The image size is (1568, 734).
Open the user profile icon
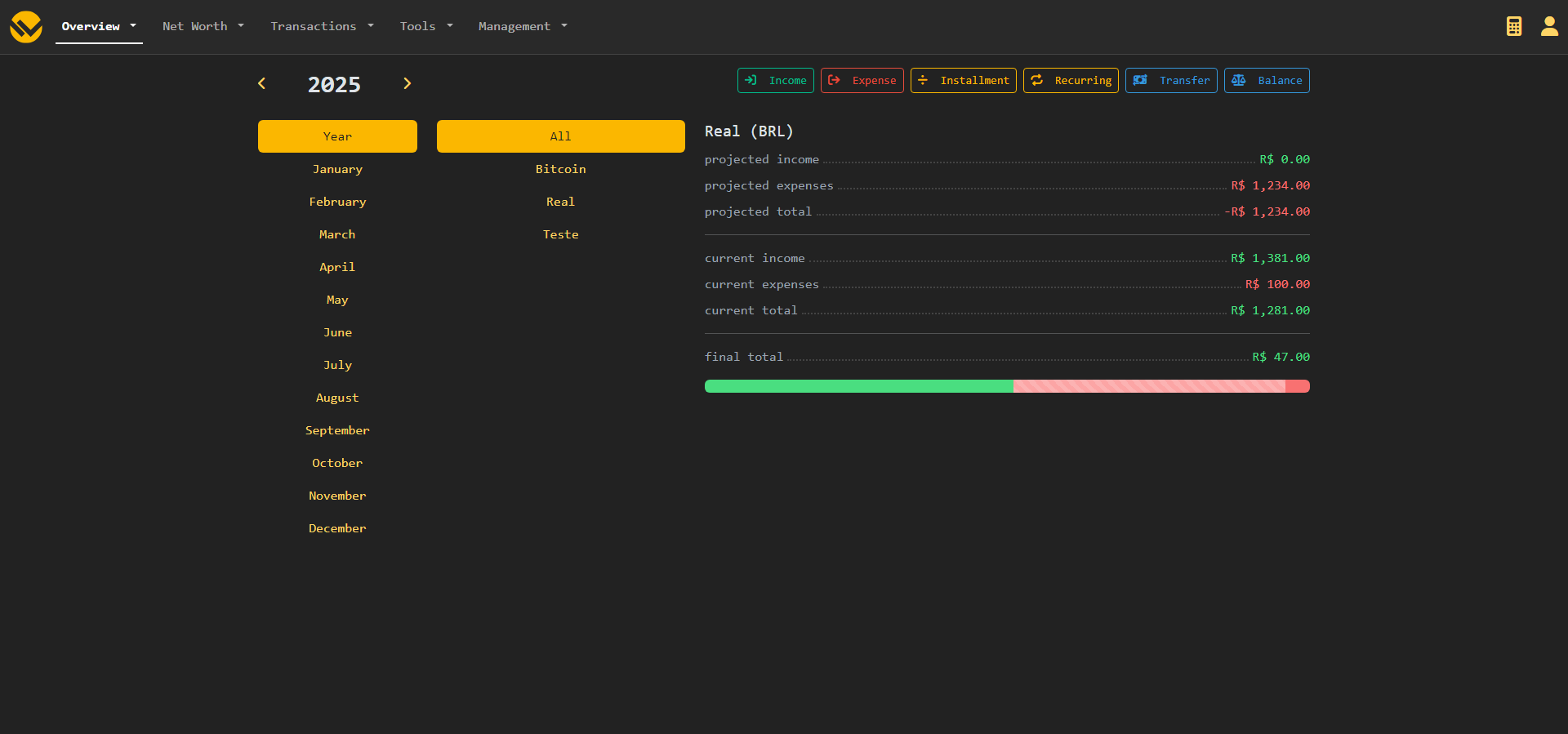[x=1548, y=26]
